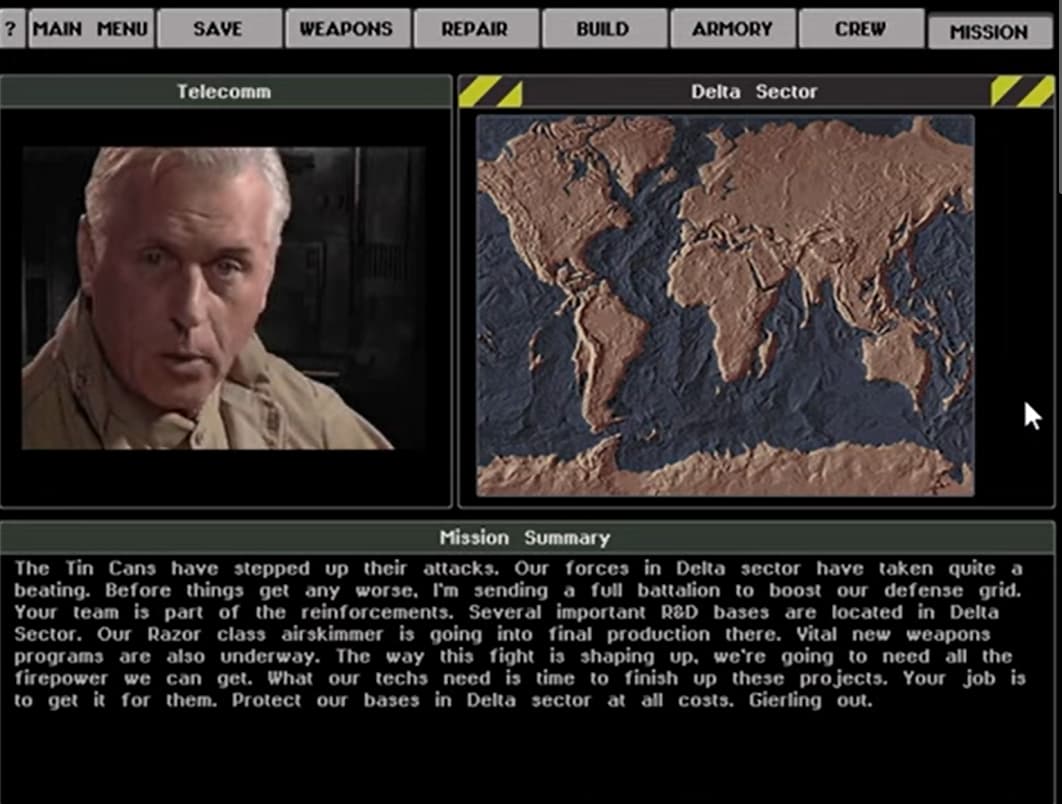The width and height of the screenshot is (1062, 804).
Task: Open the MAIN MENU screen
Action: tap(91, 28)
